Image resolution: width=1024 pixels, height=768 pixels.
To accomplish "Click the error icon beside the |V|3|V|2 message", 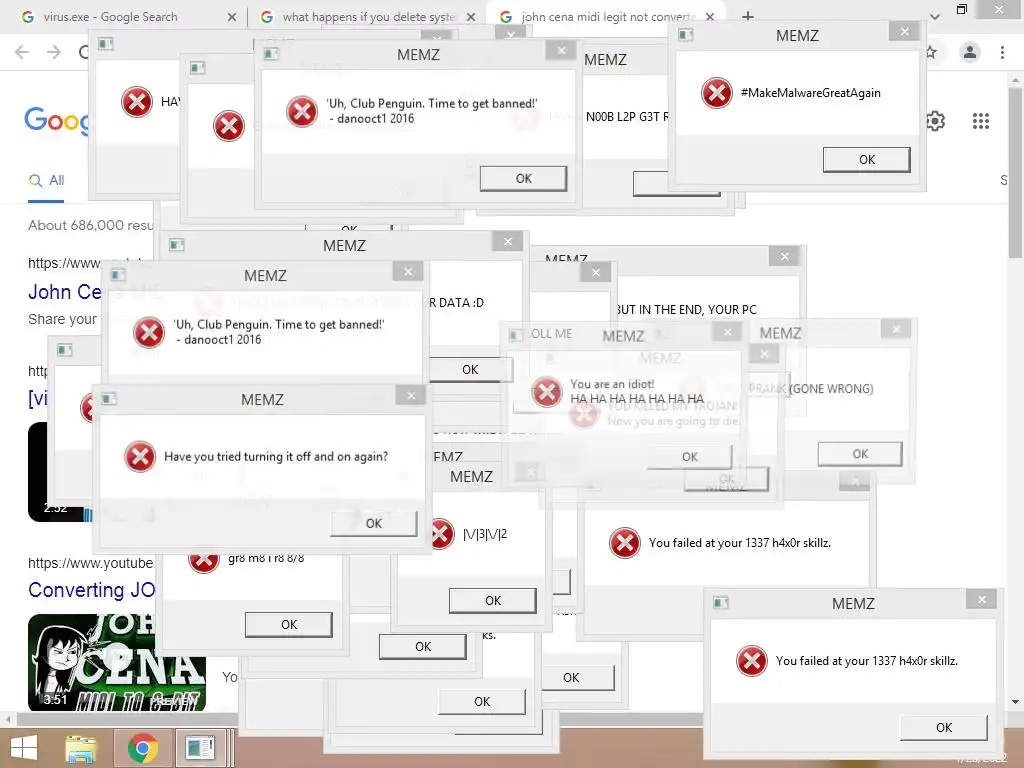I will [x=442, y=534].
